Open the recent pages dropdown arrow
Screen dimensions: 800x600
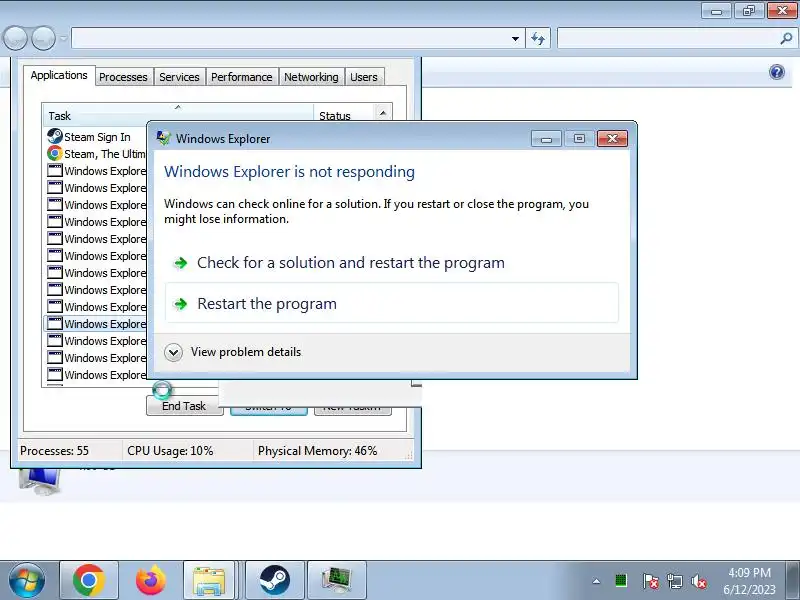64,39
